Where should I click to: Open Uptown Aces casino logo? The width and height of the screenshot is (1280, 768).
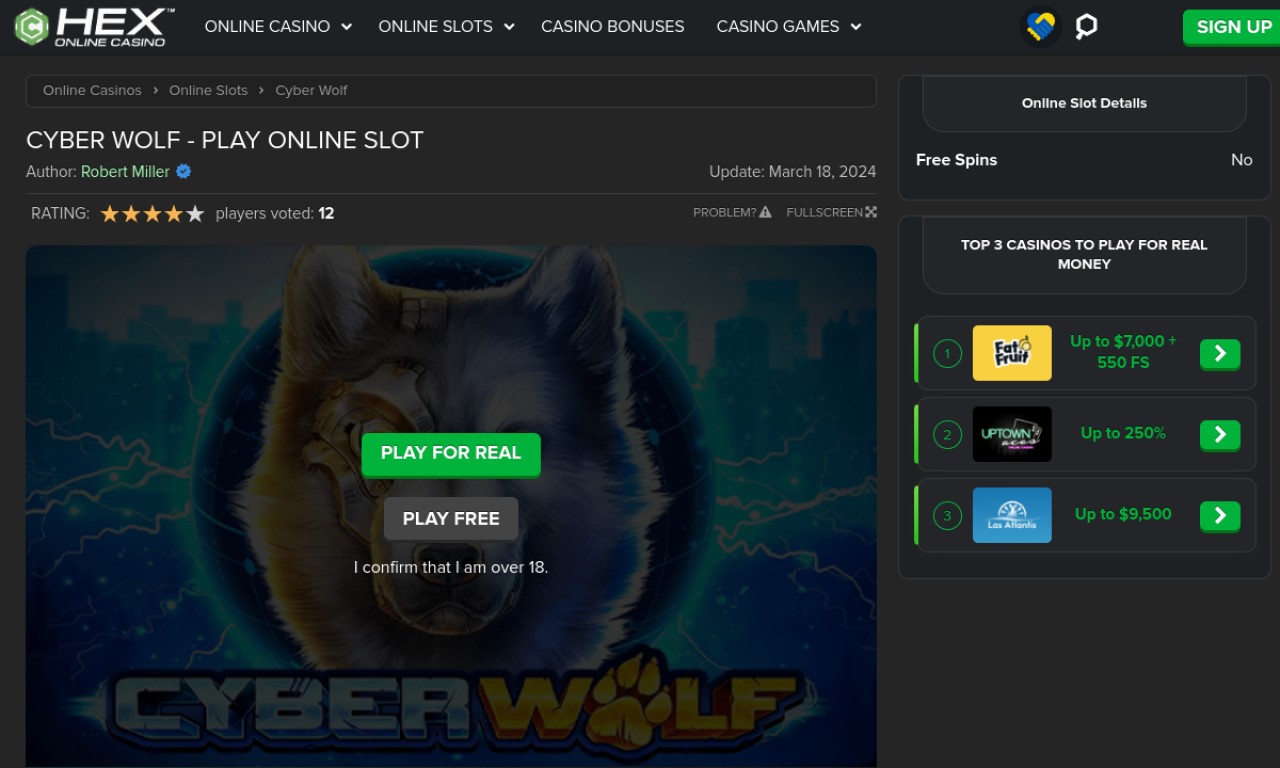click(1012, 434)
